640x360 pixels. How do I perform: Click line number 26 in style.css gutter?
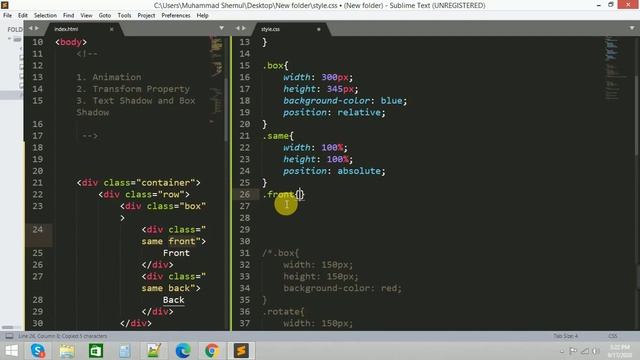tap(245, 194)
